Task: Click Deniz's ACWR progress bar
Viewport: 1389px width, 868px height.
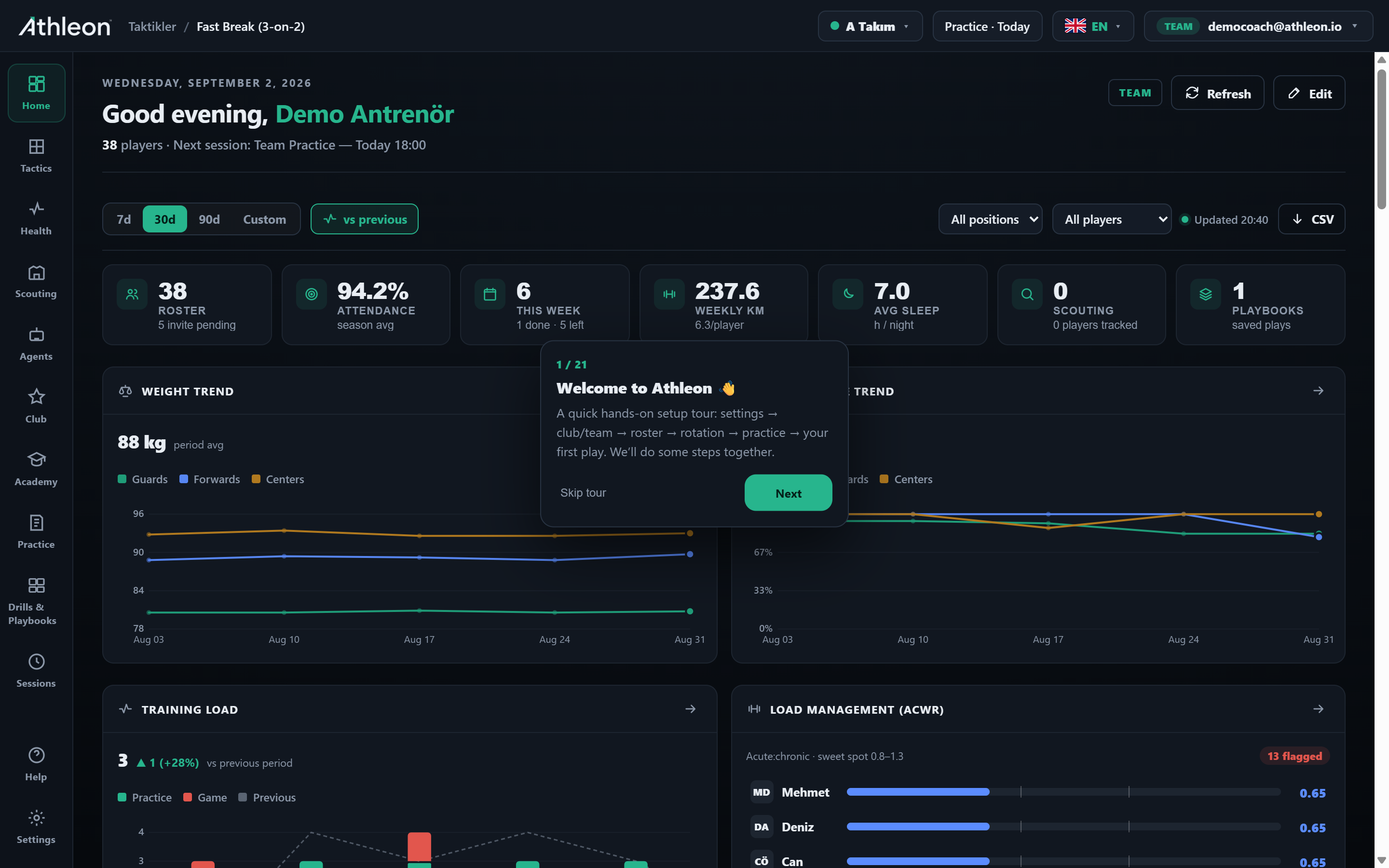Action: click(1063, 827)
